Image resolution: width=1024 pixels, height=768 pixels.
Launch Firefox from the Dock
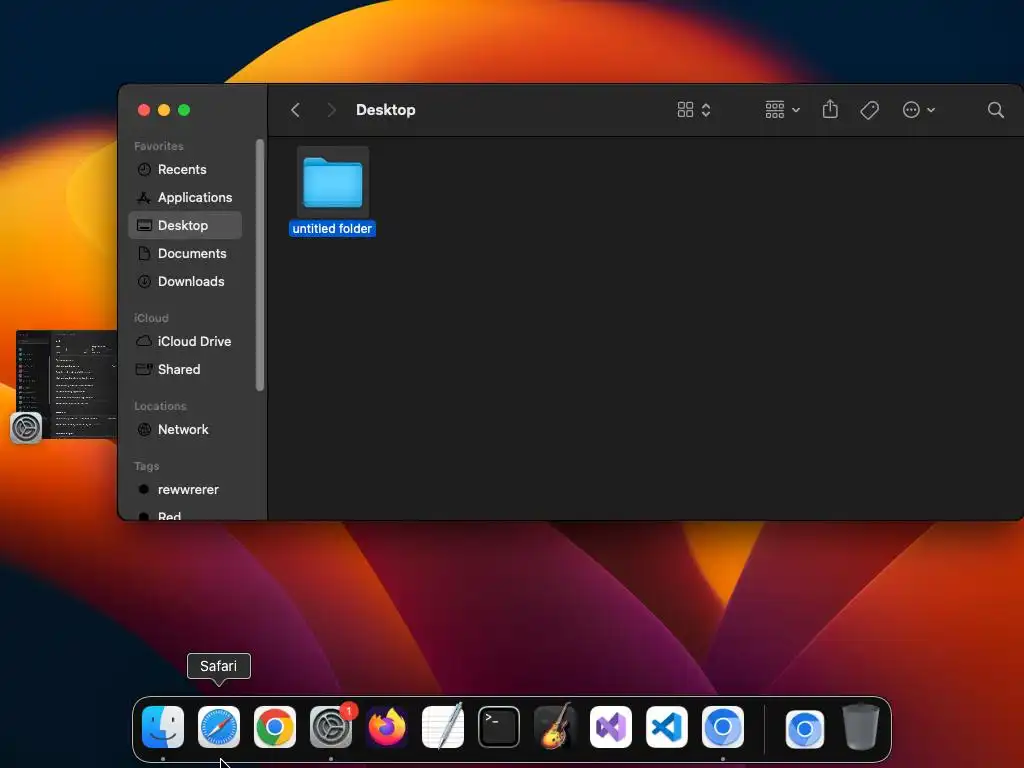pyautogui.click(x=387, y=727)
